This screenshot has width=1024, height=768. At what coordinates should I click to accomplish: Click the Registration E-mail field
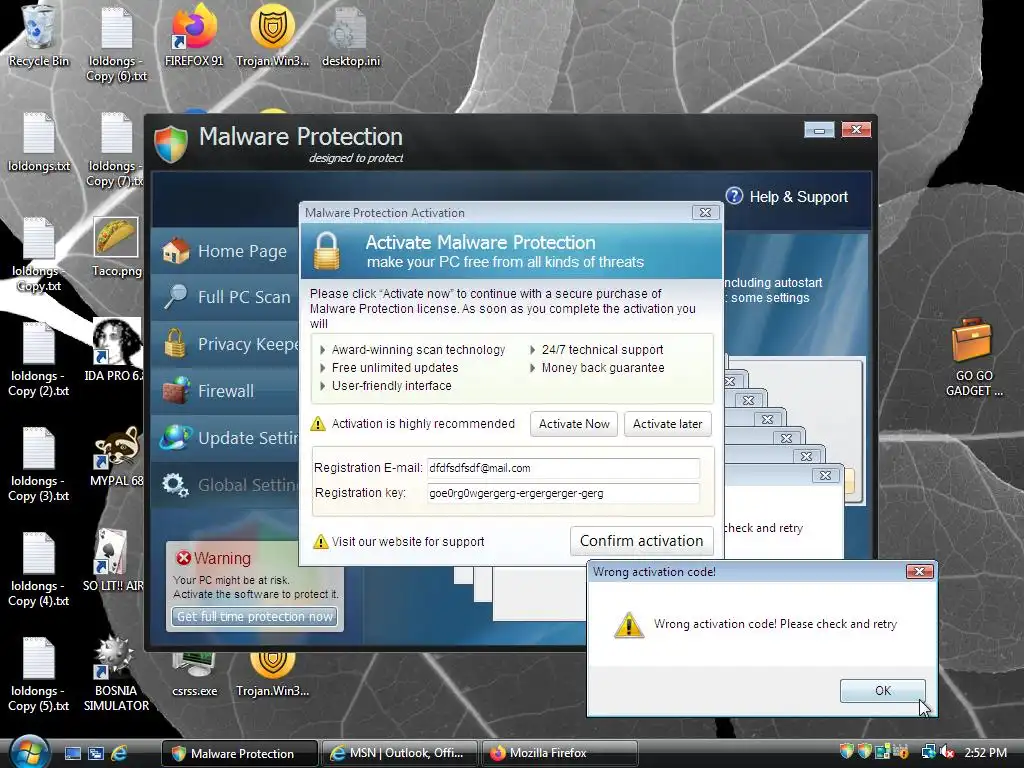click(563, 468)
